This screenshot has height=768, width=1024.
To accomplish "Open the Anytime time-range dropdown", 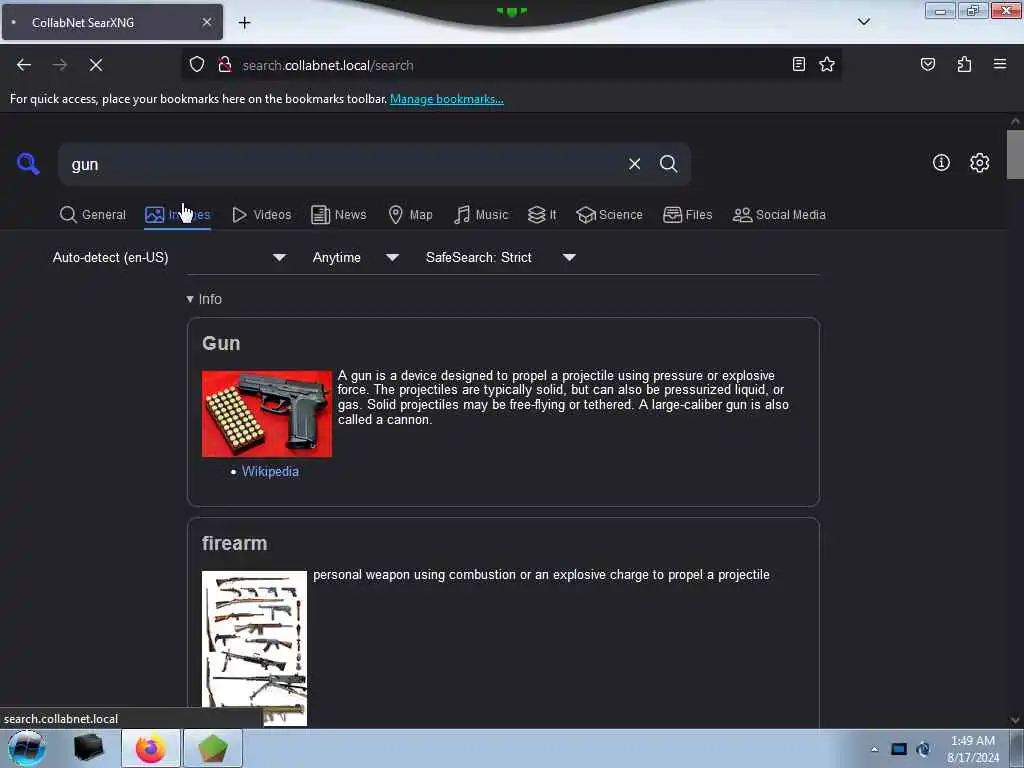I will pos(356,257).
